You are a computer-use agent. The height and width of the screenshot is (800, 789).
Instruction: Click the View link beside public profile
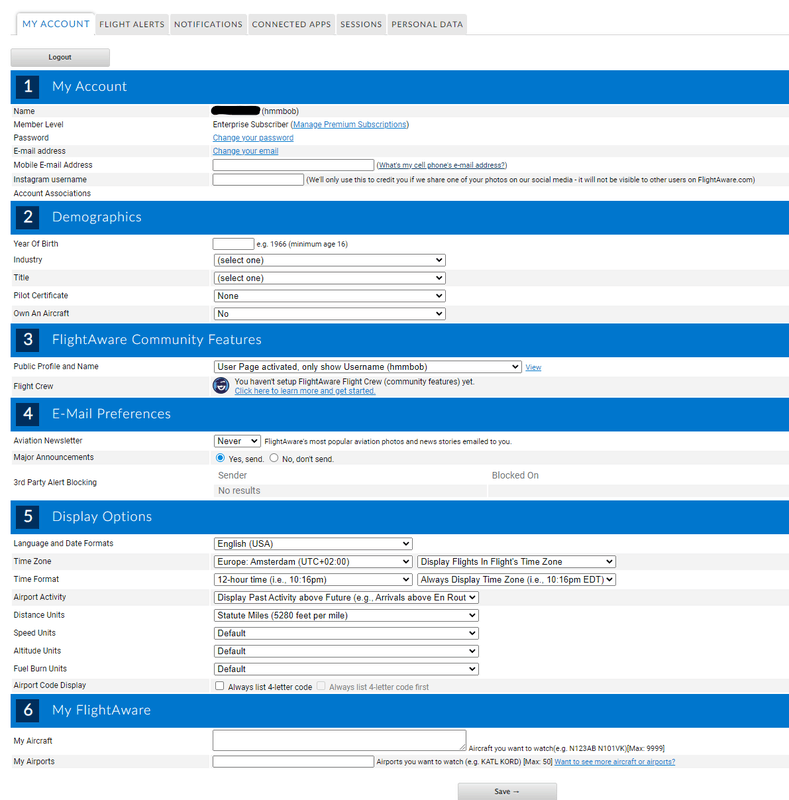tap(533, 367)
